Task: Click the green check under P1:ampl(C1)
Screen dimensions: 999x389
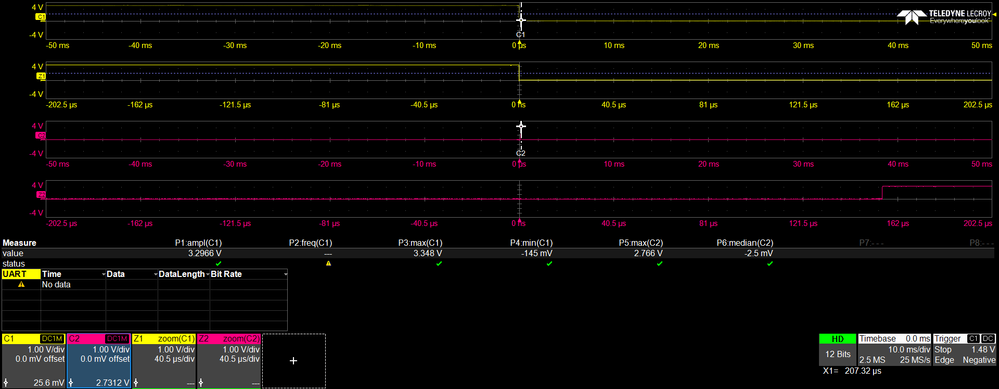Action: pos(219,263)
